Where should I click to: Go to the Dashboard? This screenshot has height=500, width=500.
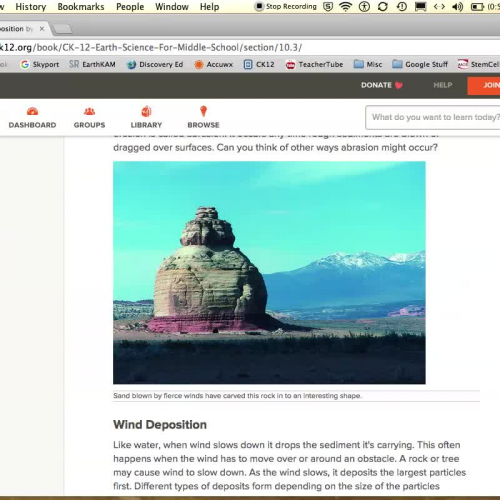coord(32,118)
